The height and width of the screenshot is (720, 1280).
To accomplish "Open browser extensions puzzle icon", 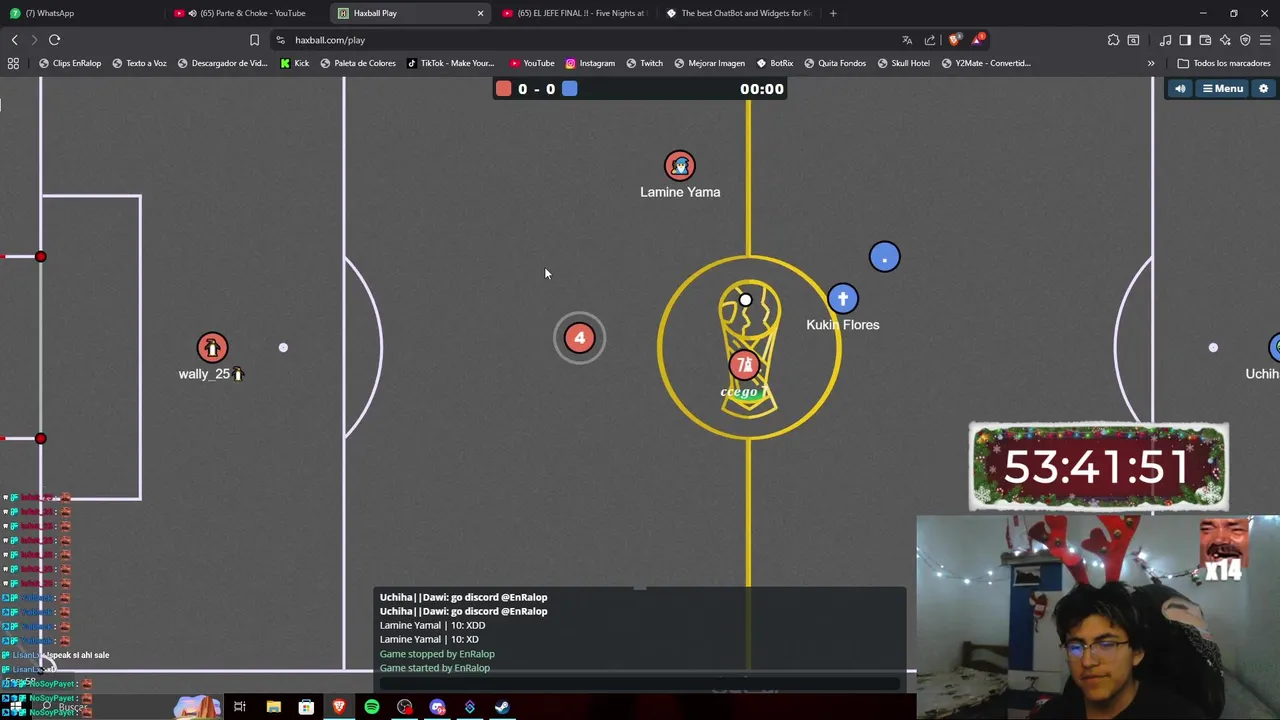I will (1113, 40).
